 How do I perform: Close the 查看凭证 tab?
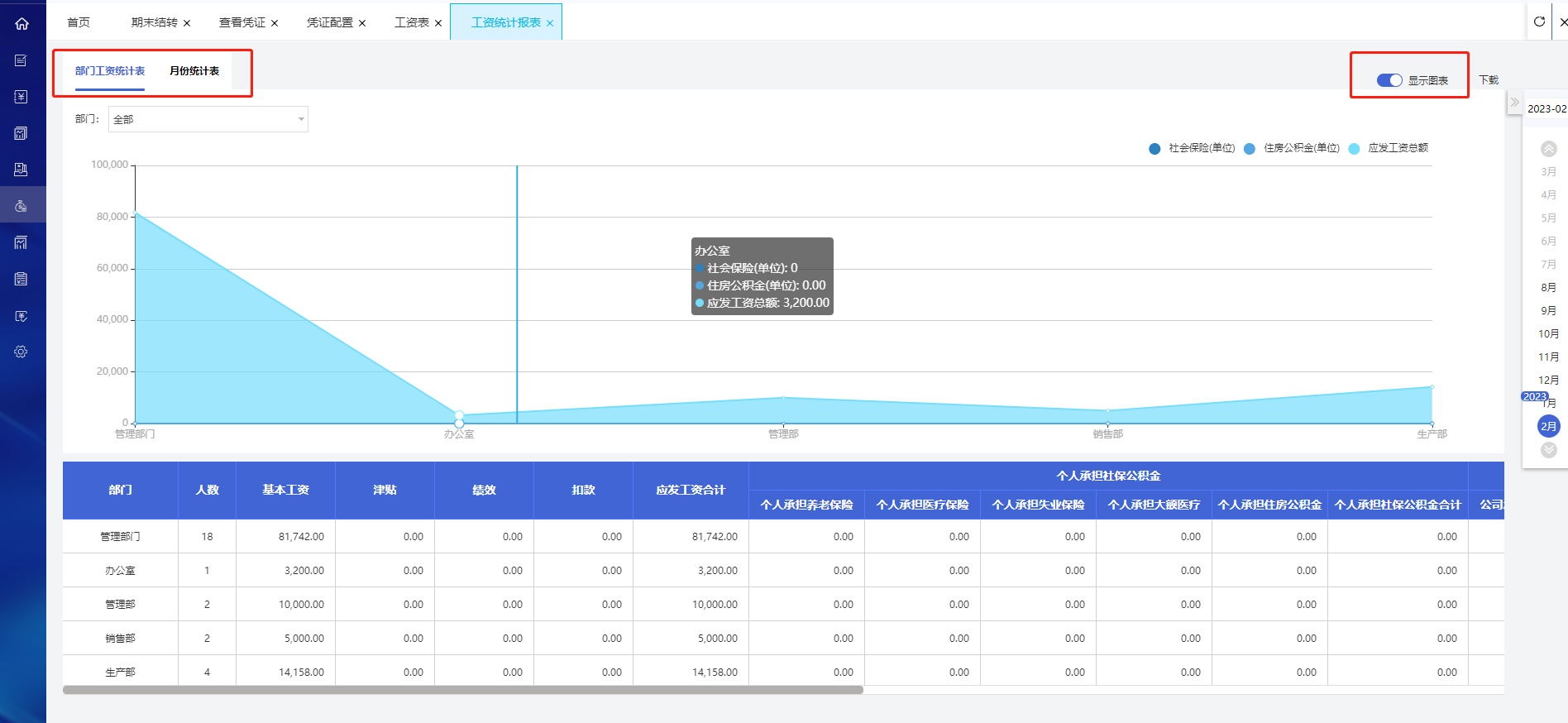point(275,23)
